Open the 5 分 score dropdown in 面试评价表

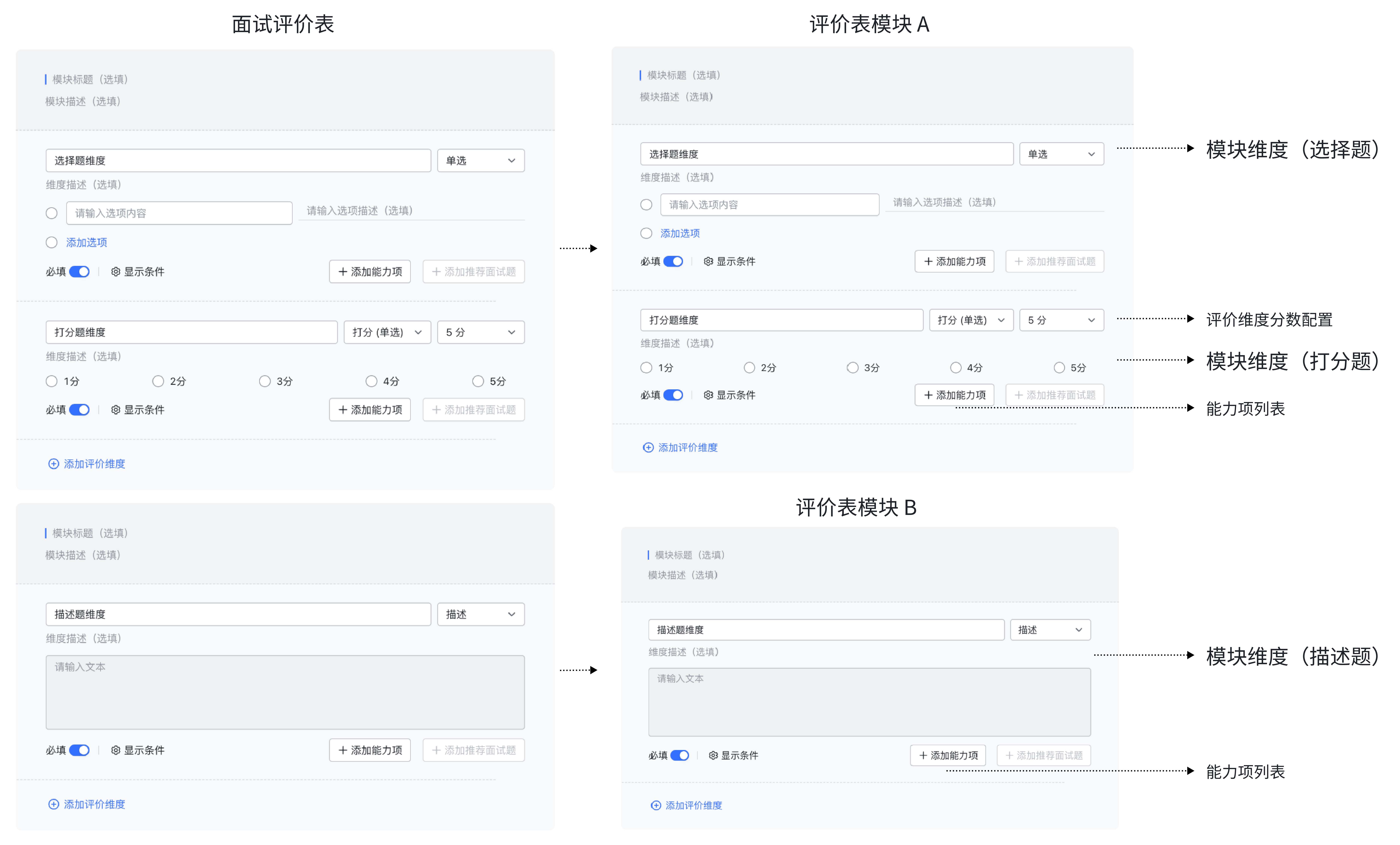coord(481,333)
